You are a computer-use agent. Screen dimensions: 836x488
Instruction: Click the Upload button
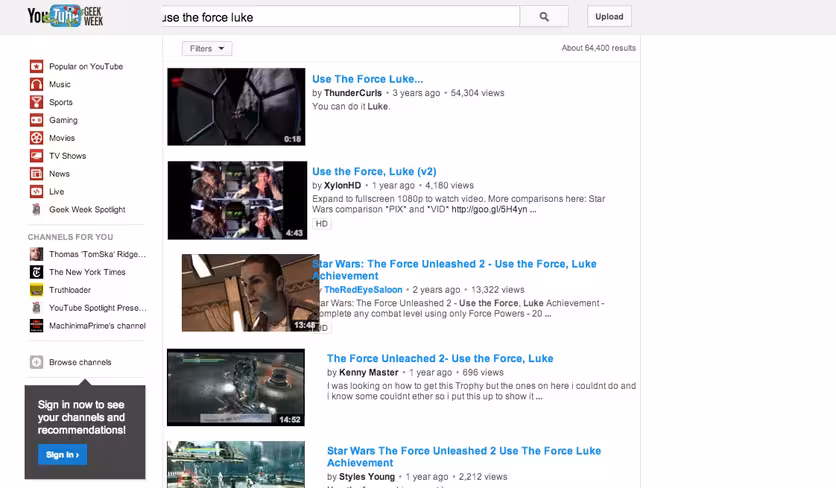(x=609, y=17)
